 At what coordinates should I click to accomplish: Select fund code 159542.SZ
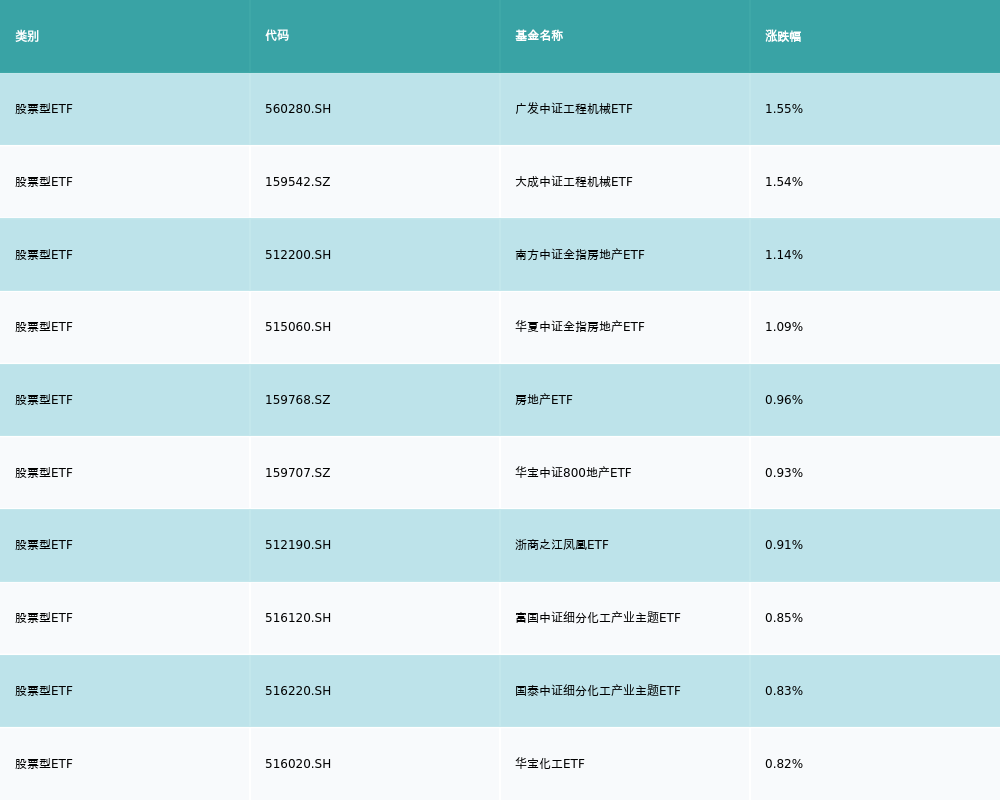click(x=297, y=182)
